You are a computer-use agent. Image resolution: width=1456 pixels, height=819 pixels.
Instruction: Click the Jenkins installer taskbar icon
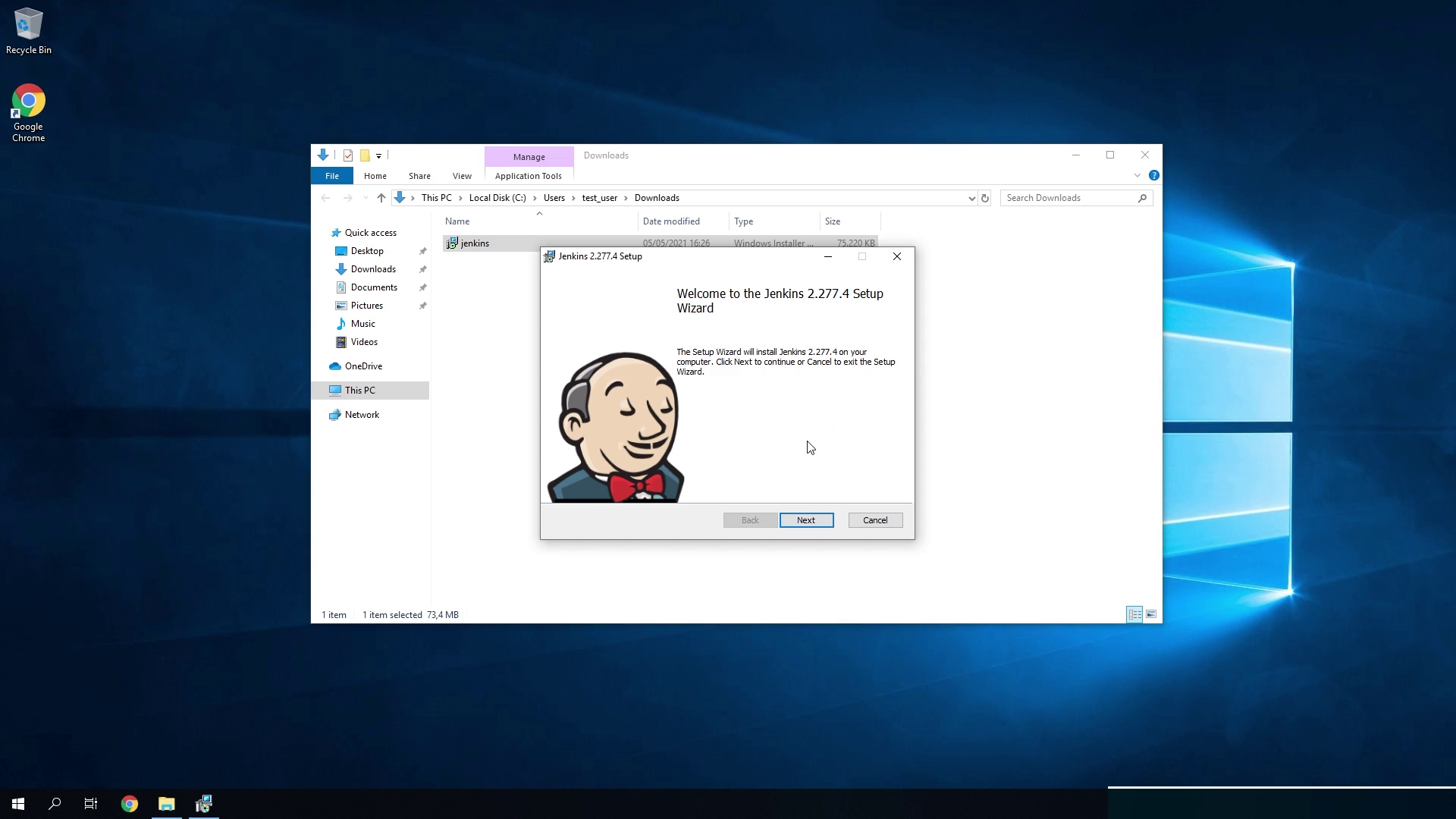tap(203, 804)
